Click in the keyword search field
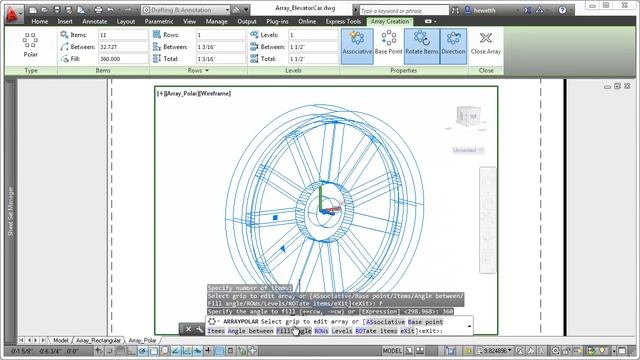640x360 pixels. coord(403,11)
